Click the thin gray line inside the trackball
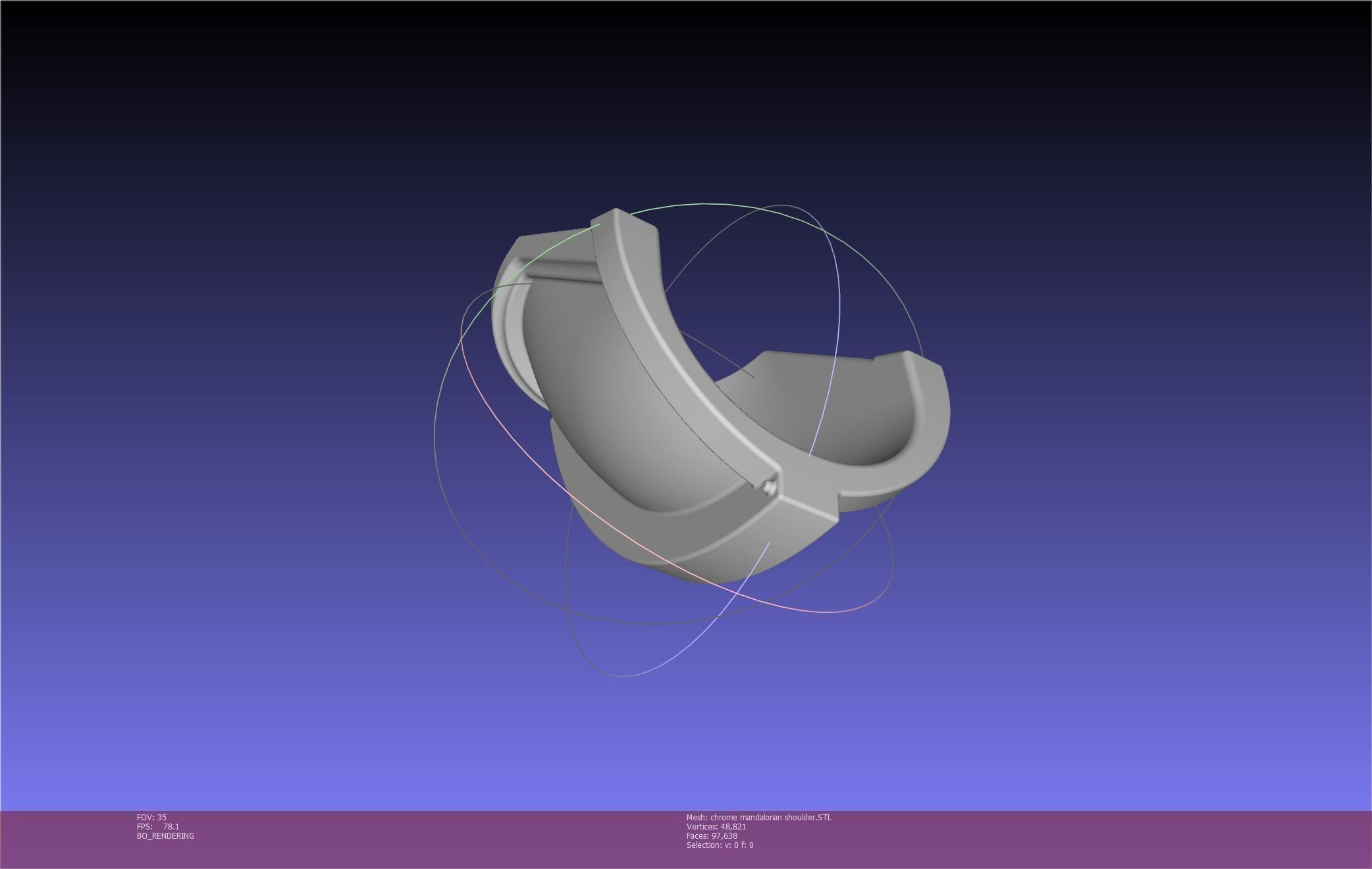The height and width of the screenshot is (869, 1372). coord(718,355)
